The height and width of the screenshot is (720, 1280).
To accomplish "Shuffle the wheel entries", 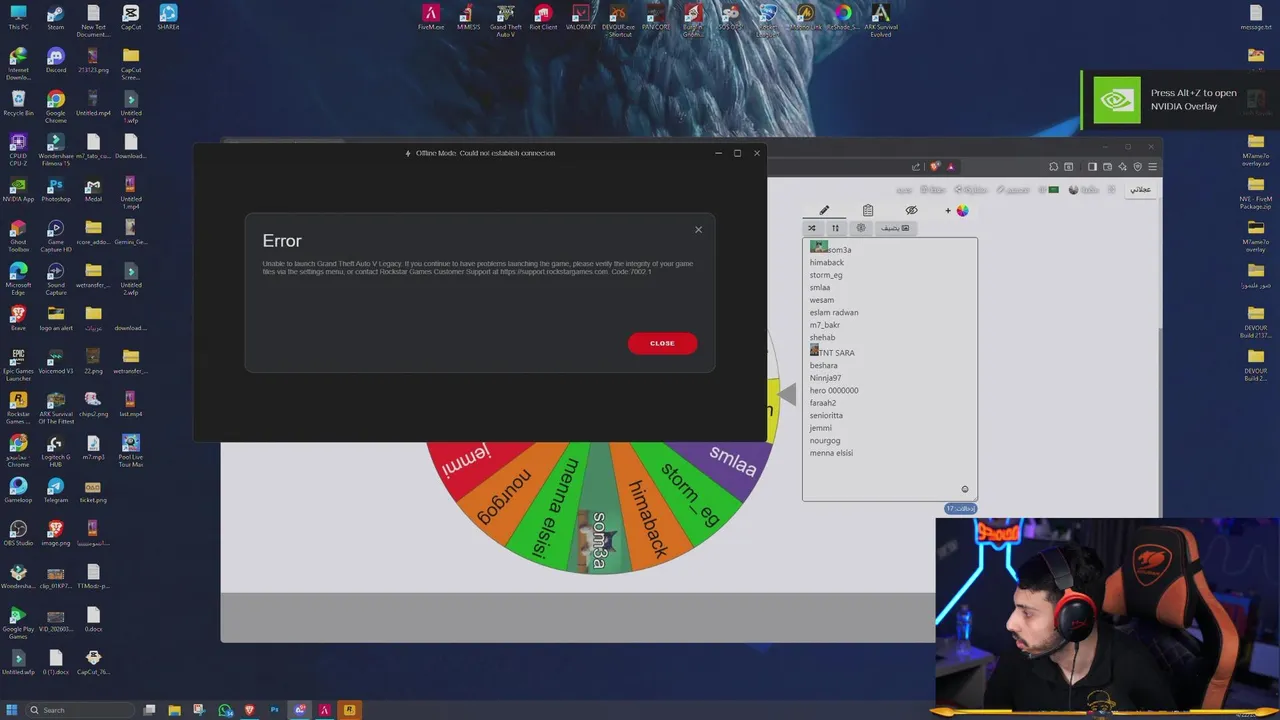I will tap(812, 228).
